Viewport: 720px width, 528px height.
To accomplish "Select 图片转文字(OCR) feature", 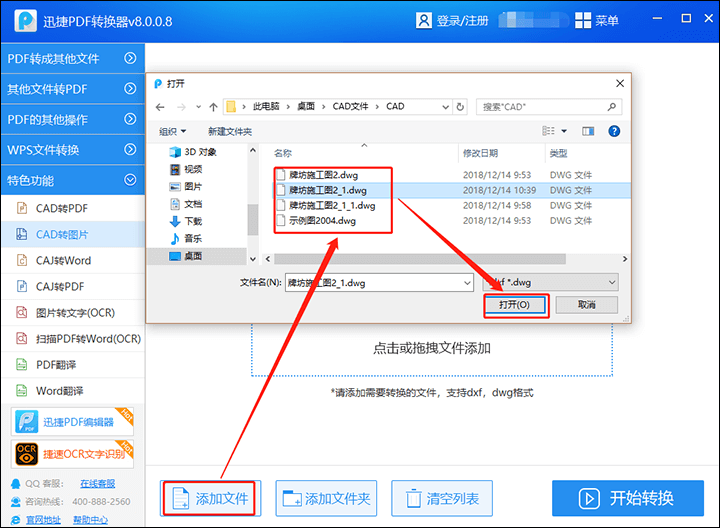I will [x=73, y=313].
